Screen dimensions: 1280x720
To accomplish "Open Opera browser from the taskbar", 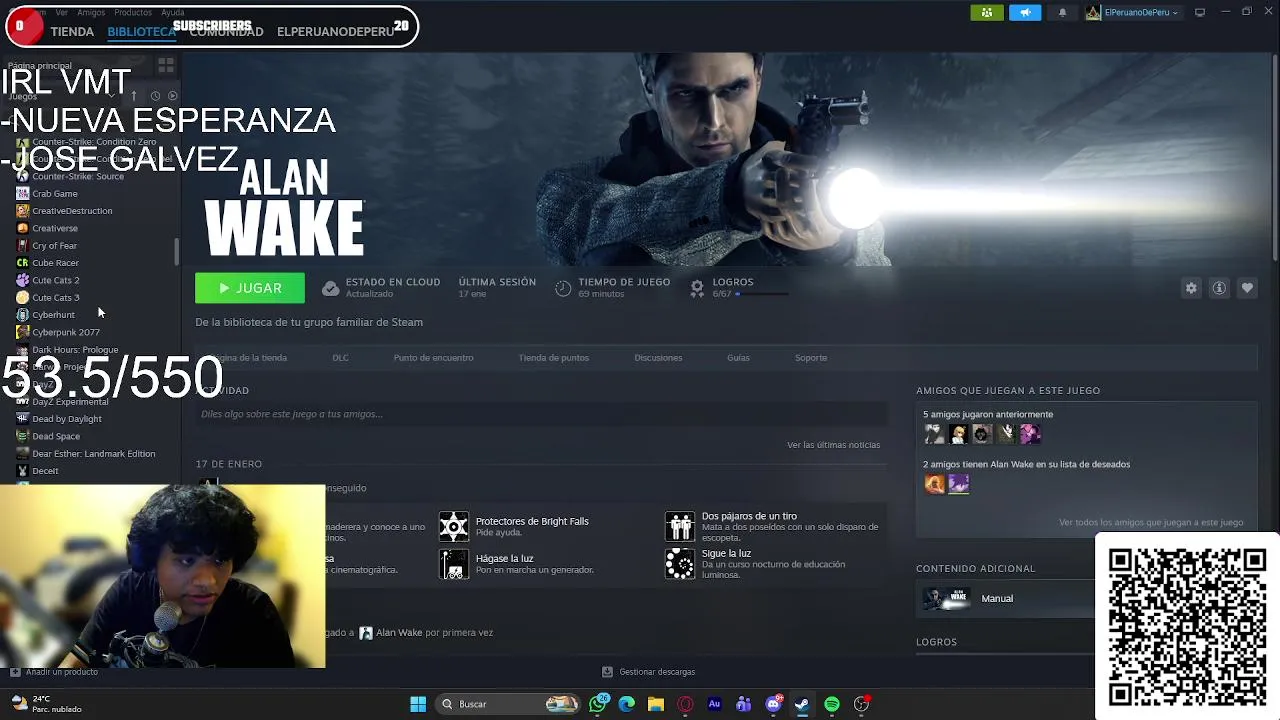I will [x=685, y=704].
